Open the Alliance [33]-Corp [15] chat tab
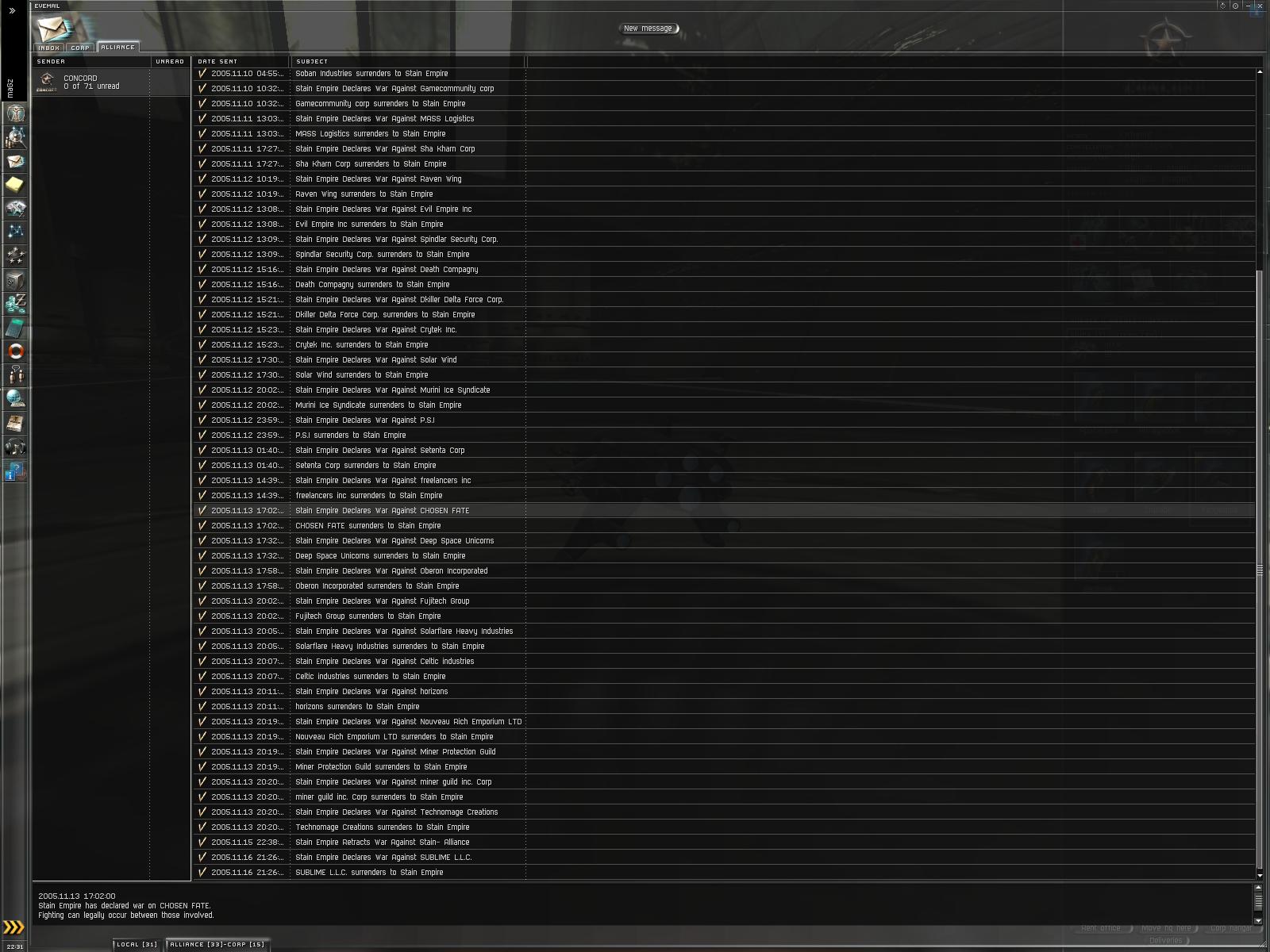The width and height of the screenshot is (1270, 952). click(x=217, y=944)
